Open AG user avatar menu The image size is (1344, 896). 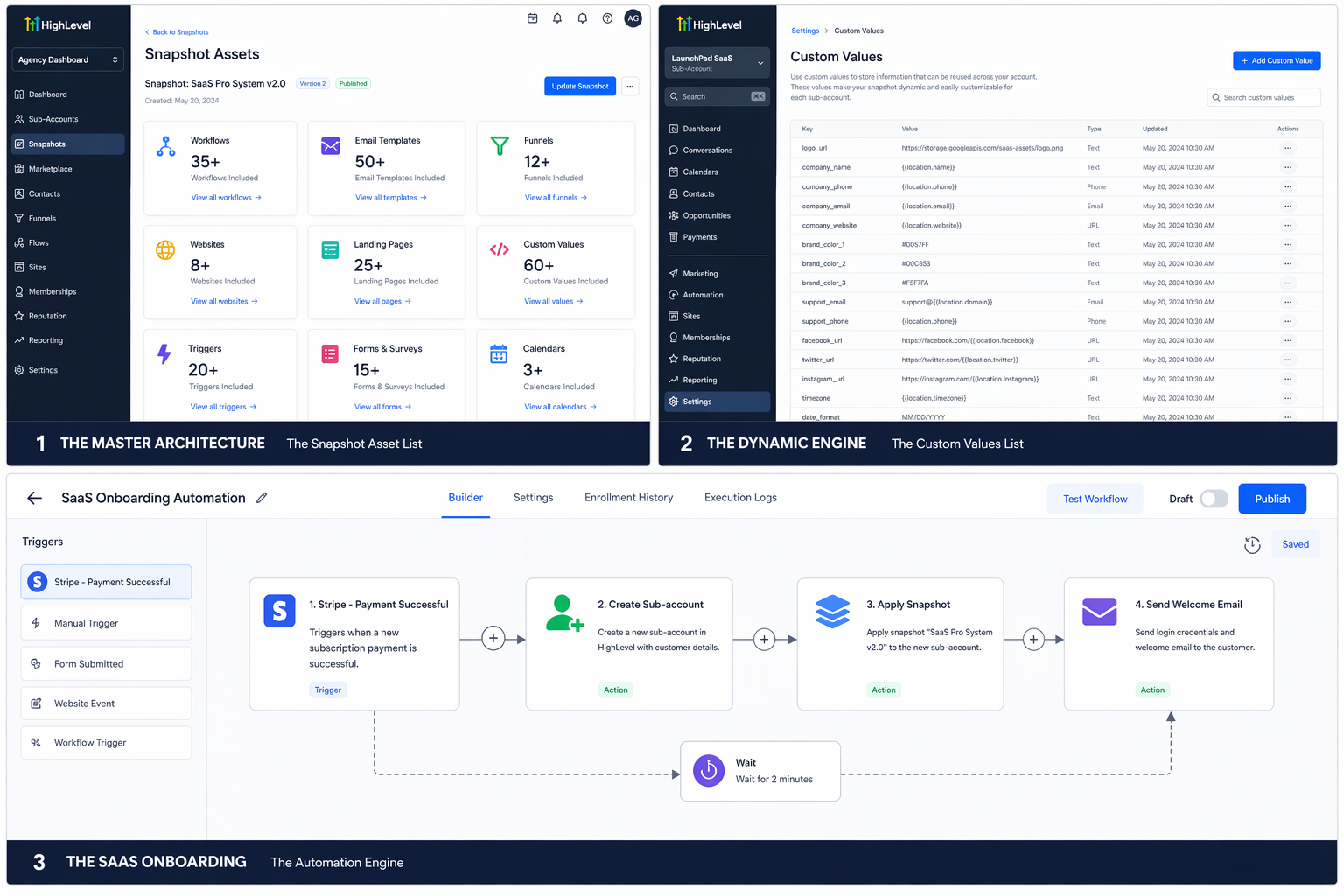[633, 18]
